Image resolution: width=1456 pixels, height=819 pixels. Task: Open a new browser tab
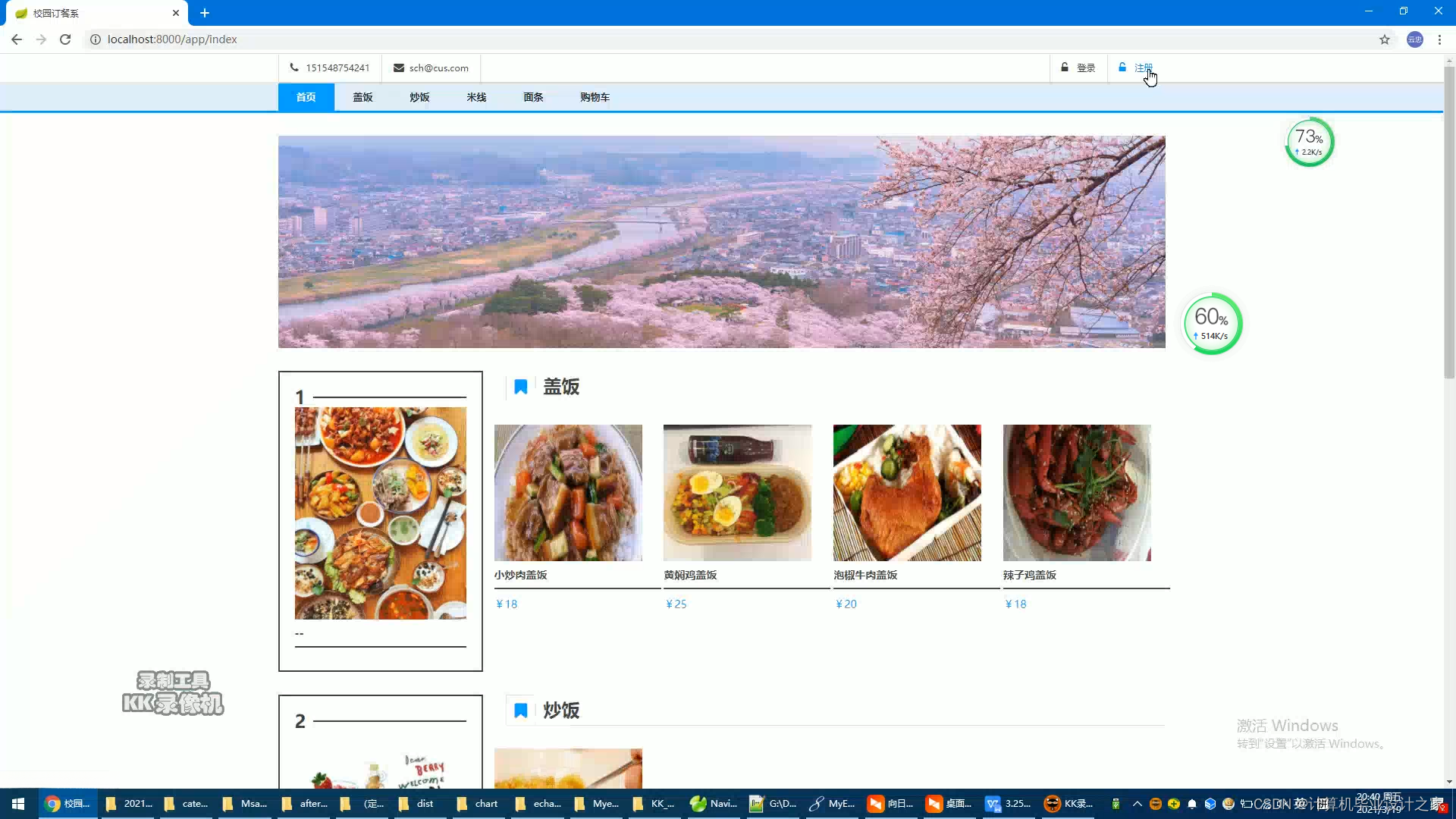pos(205,13)
